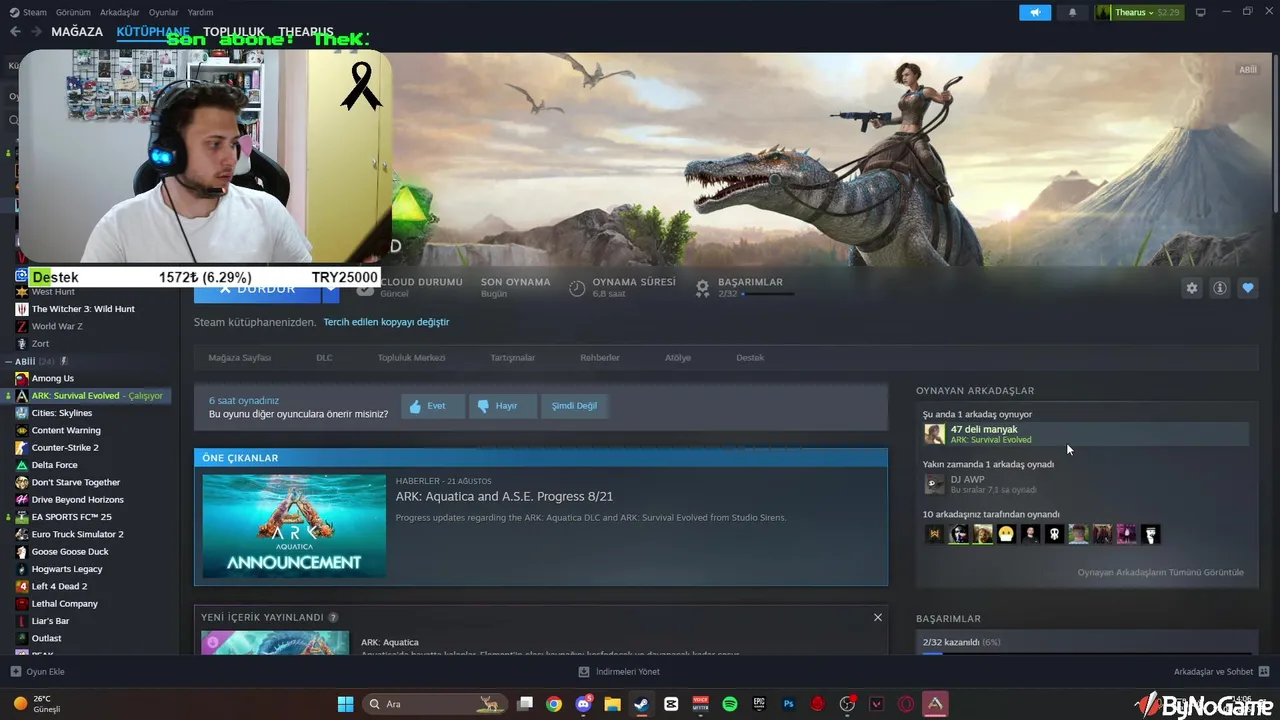
Task: Open game settings gear icon
Action: pyautogui.click(x=1191, y=288)
